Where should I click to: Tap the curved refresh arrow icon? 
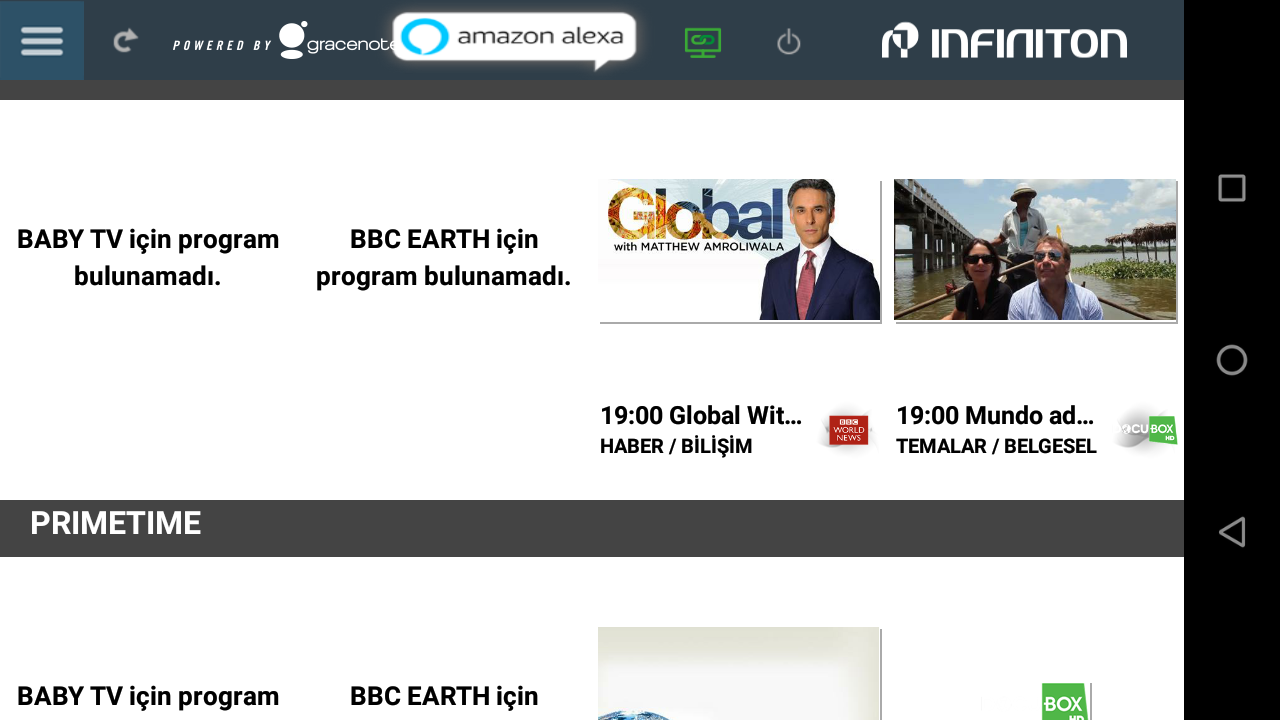(x=125, y=41)
